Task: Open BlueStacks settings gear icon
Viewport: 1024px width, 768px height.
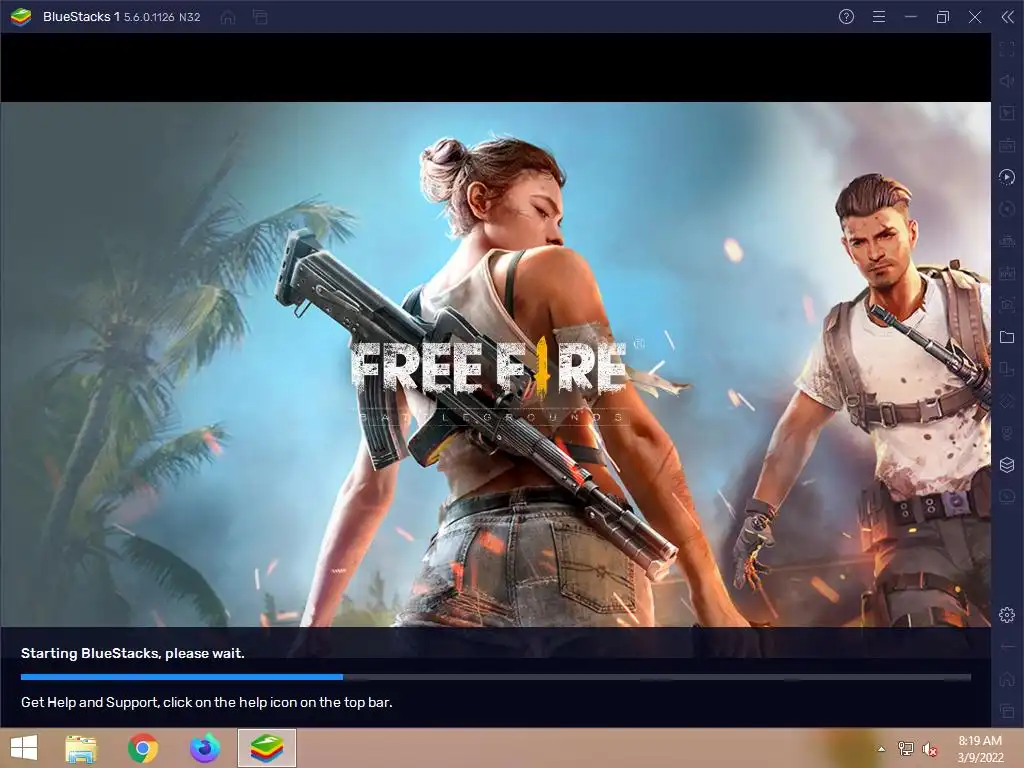Action: click(x=1007, y=615)
